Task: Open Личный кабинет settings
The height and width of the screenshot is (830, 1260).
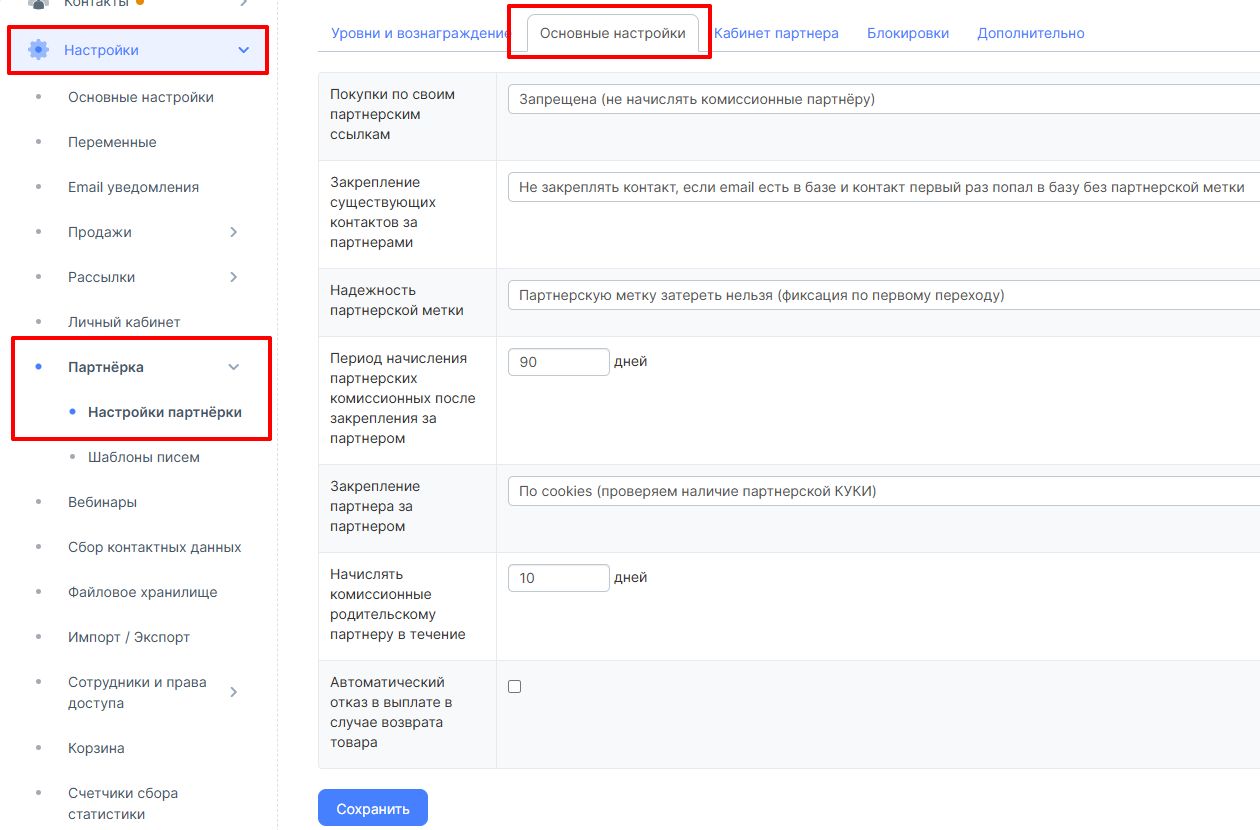Action: point(124,322)
